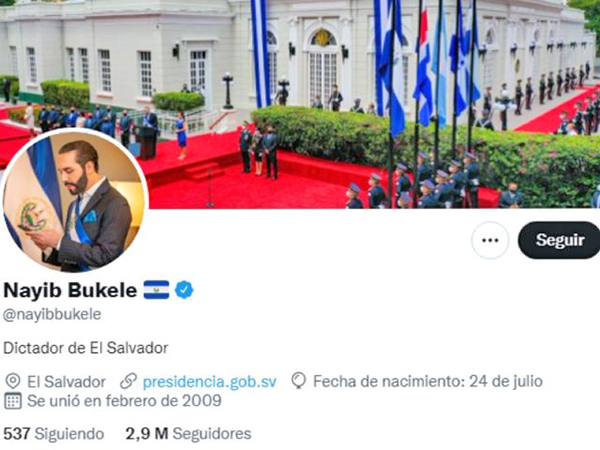This screenshot has width=600, height=450.
Task: Click the 2,9 M follower count
Action: point(147,434)
